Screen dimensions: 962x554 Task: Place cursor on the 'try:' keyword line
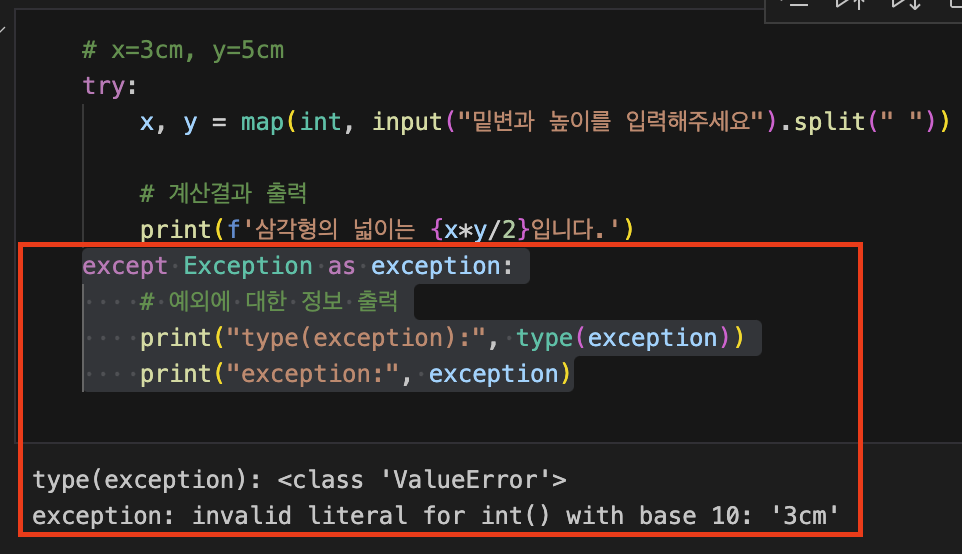point(109,86)
